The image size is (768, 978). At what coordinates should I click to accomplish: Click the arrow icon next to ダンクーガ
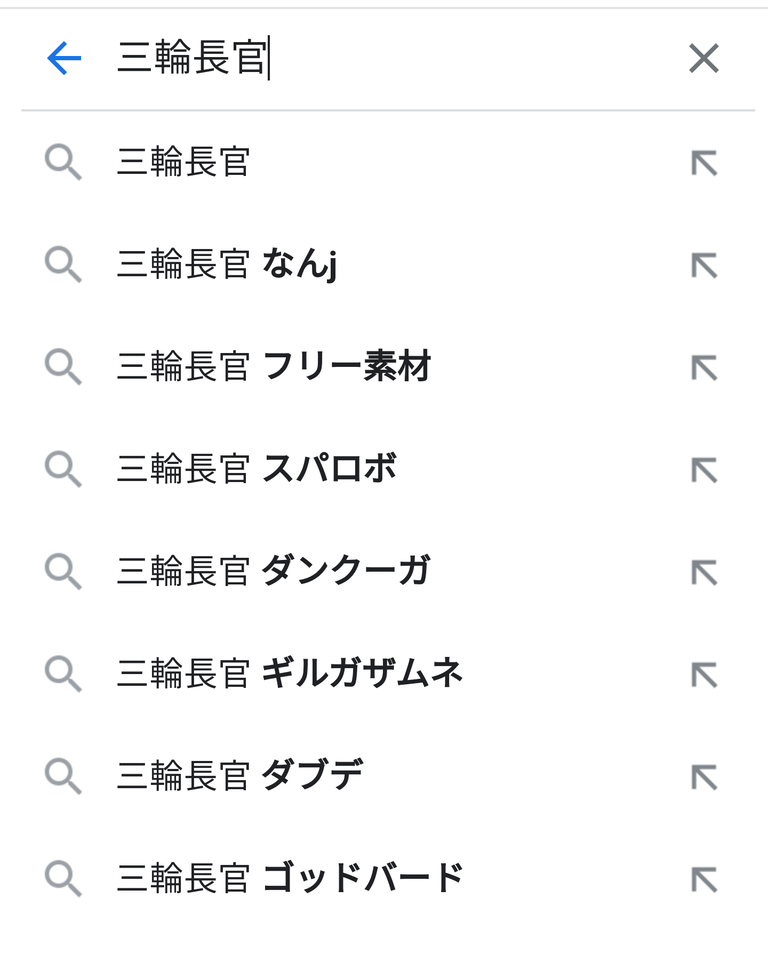(704, 571)
